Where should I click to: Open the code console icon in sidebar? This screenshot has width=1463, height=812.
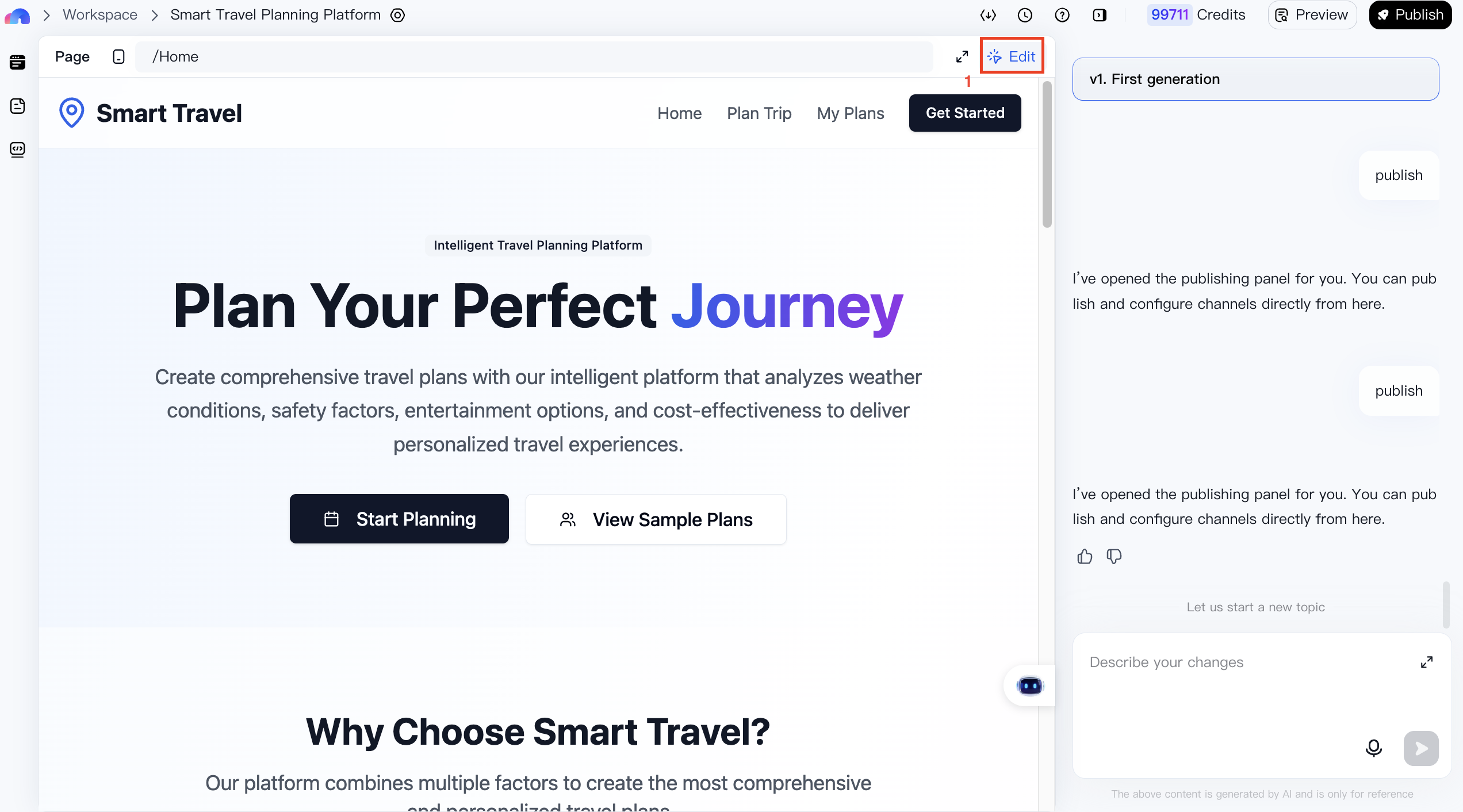click(x=17, y=150)
